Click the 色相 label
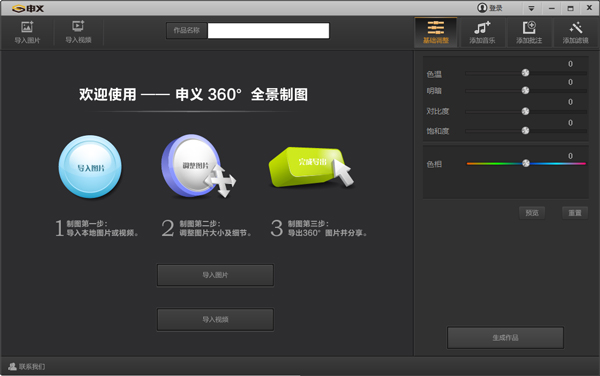 [x=434, y=164]
